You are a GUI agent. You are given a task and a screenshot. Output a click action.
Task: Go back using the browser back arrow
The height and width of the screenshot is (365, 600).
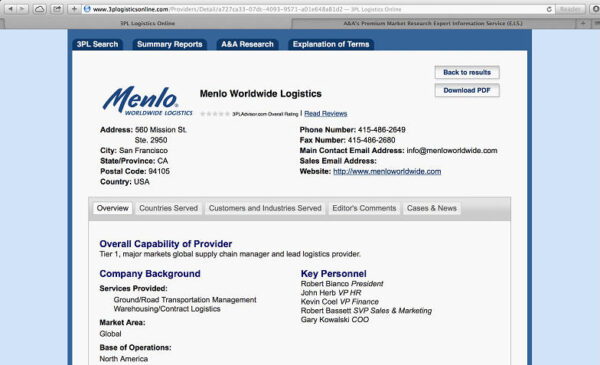click(x=10, y=9)
